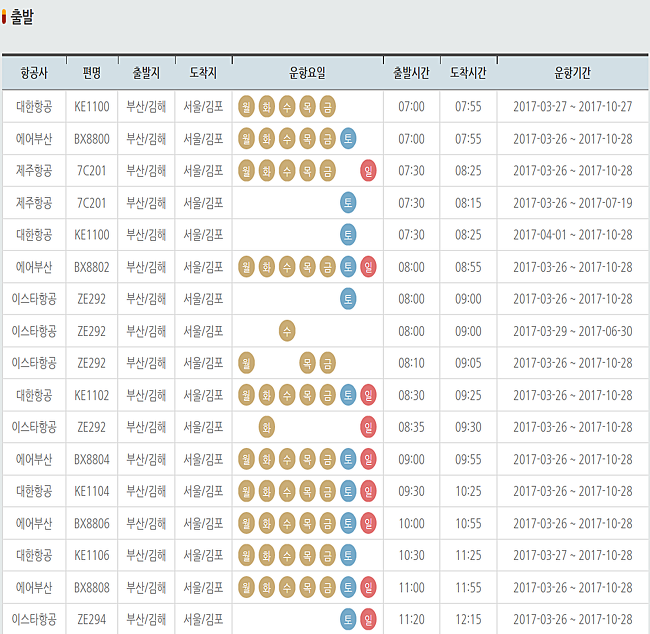Click the 2017-04-01 ~ 2017-10-28 period cell
The width and height of the screenshot is (650, 634).
(x=572, y=235)
